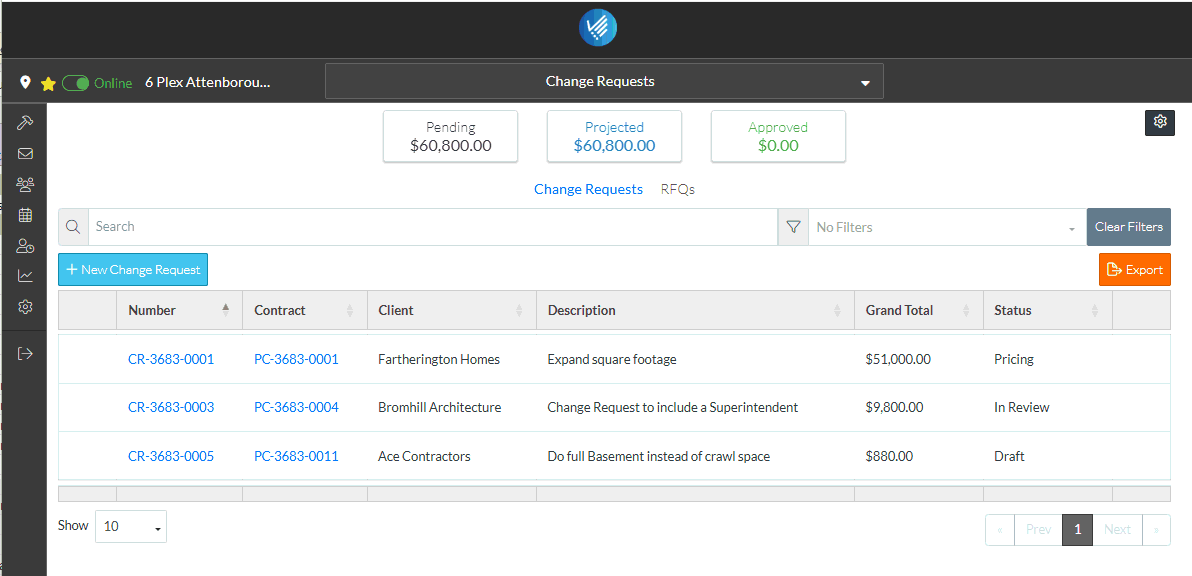Click the map pin location icon
This screenshot has width=1192, height=576.
[x=25, y=83]
